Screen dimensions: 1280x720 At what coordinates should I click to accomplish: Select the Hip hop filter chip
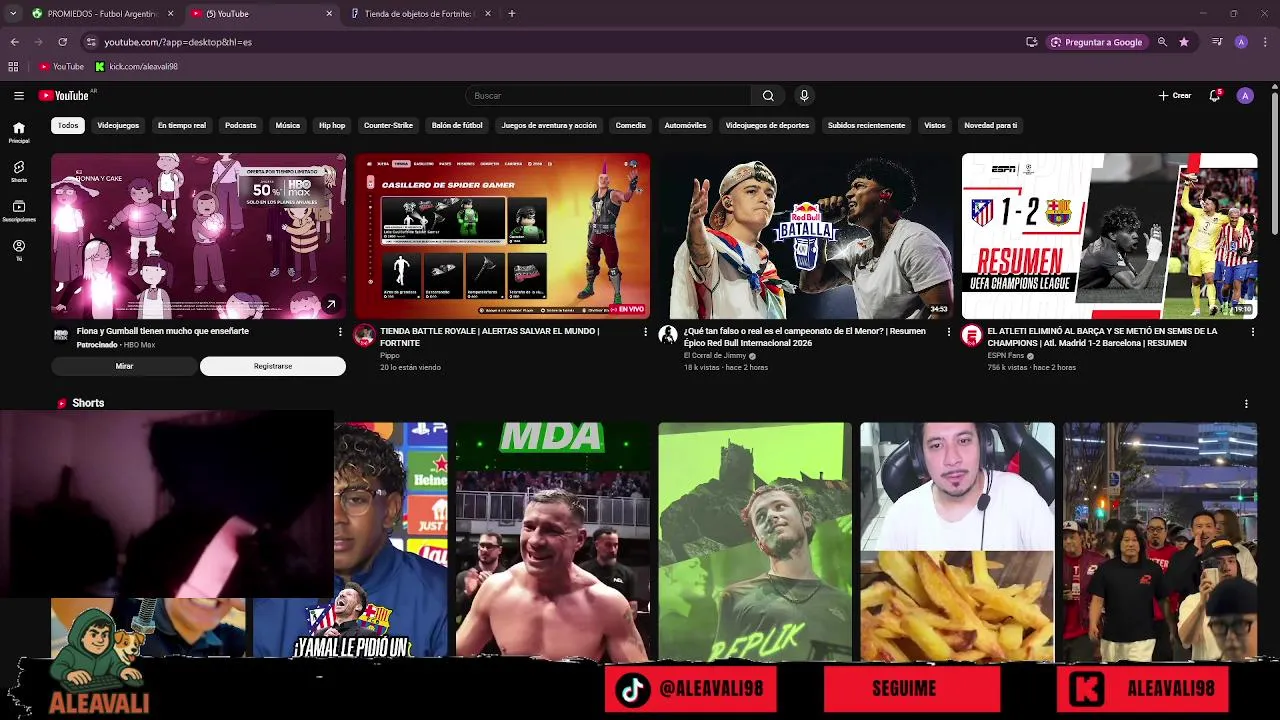pyautogui.click(x=332, y=126)
